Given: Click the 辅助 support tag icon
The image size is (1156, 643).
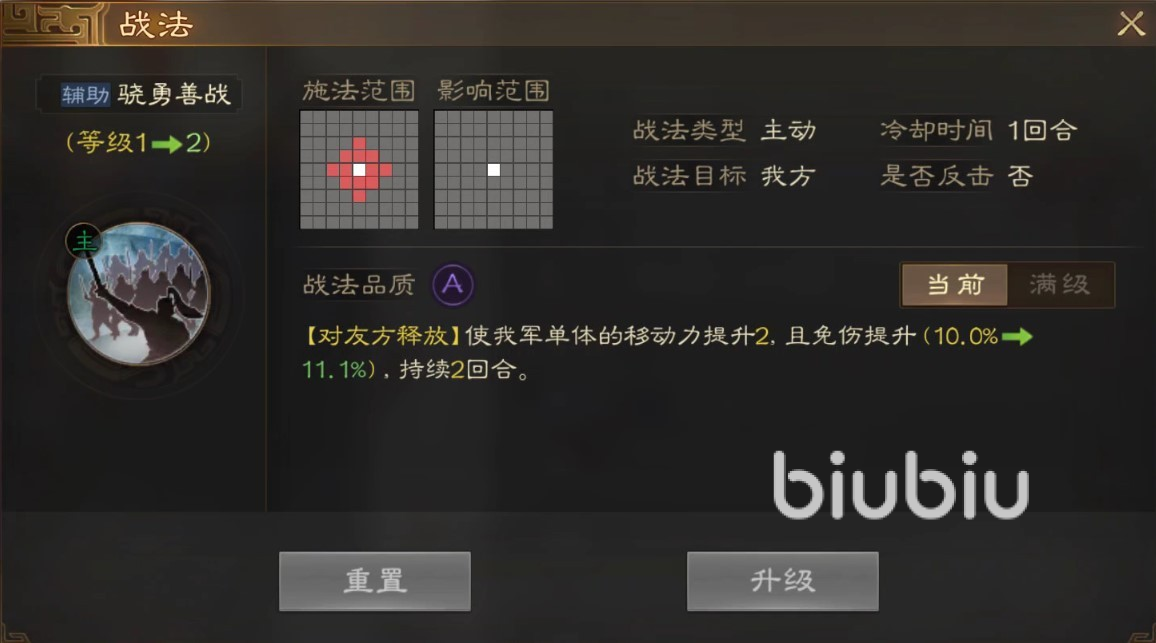Looking at the screenshot, I should click(85, 94).
